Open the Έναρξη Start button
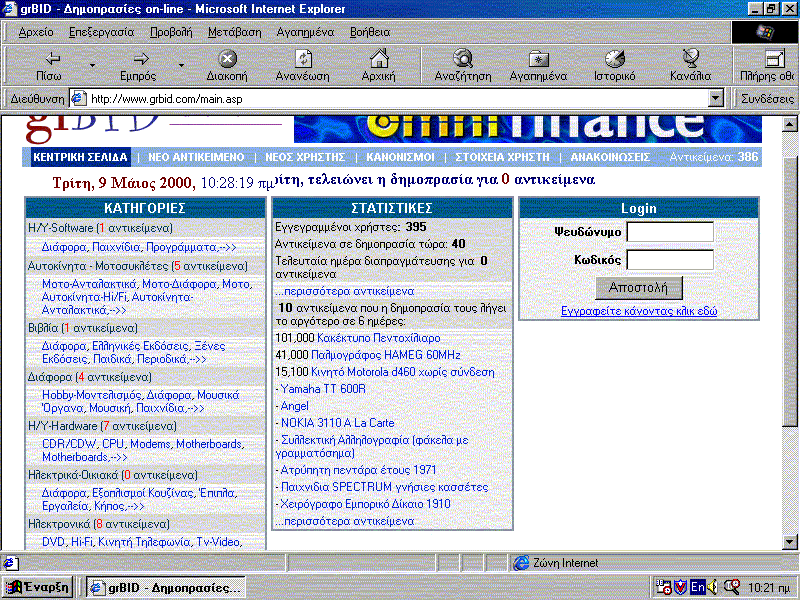The width and height of the screenshot is (800, 600). point(38,587)
